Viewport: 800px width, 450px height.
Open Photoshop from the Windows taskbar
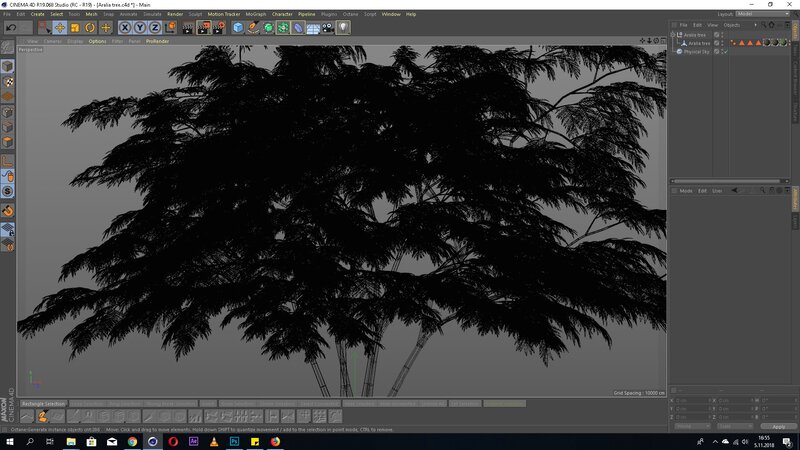coord(233,440)
